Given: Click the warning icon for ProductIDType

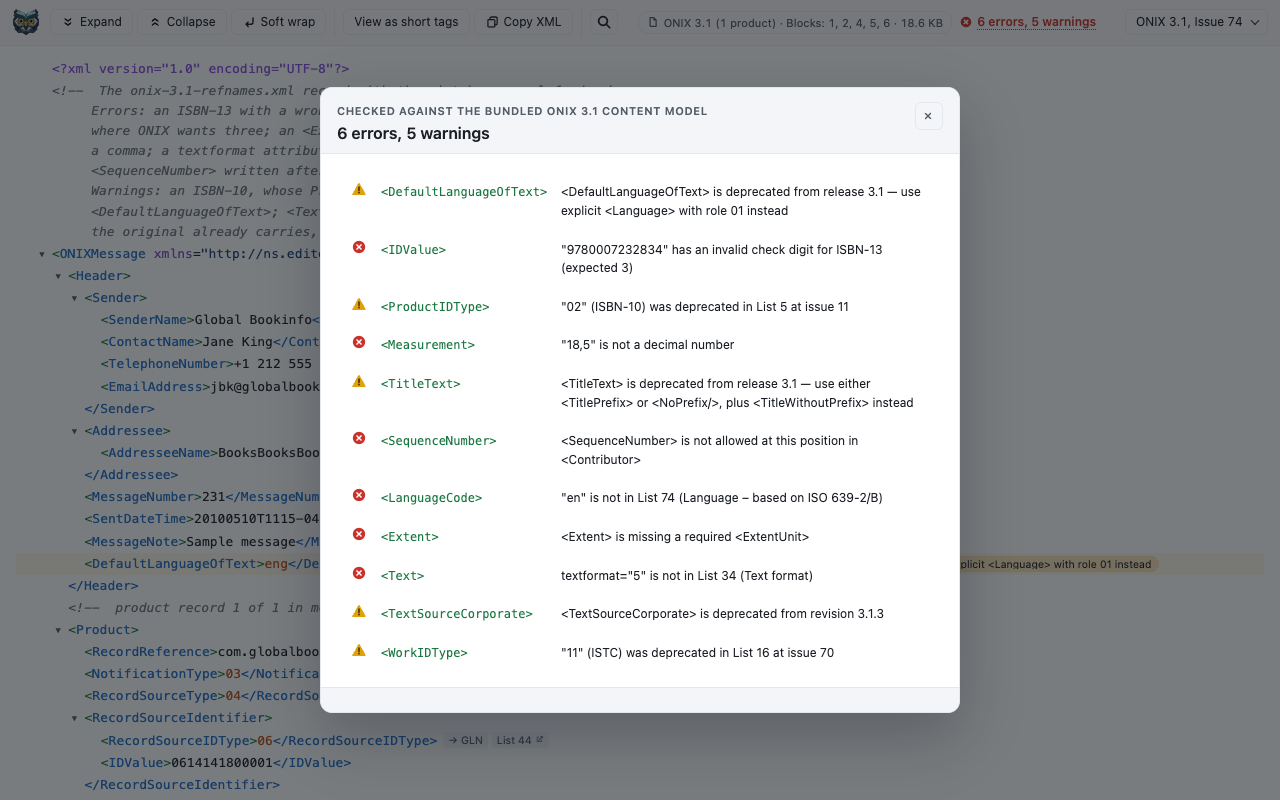Looking at the screenshot, I should coord(359,305).
